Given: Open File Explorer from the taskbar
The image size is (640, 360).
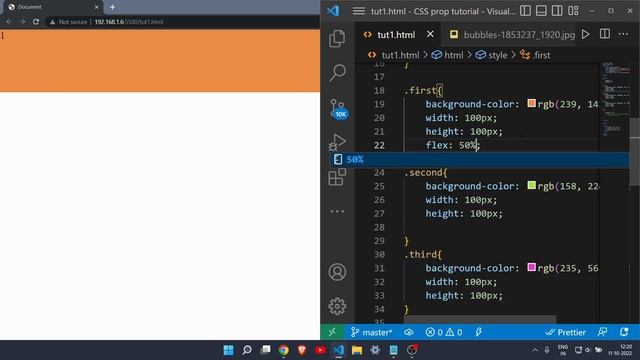Looking at the screenshot, I should (357, 350).
